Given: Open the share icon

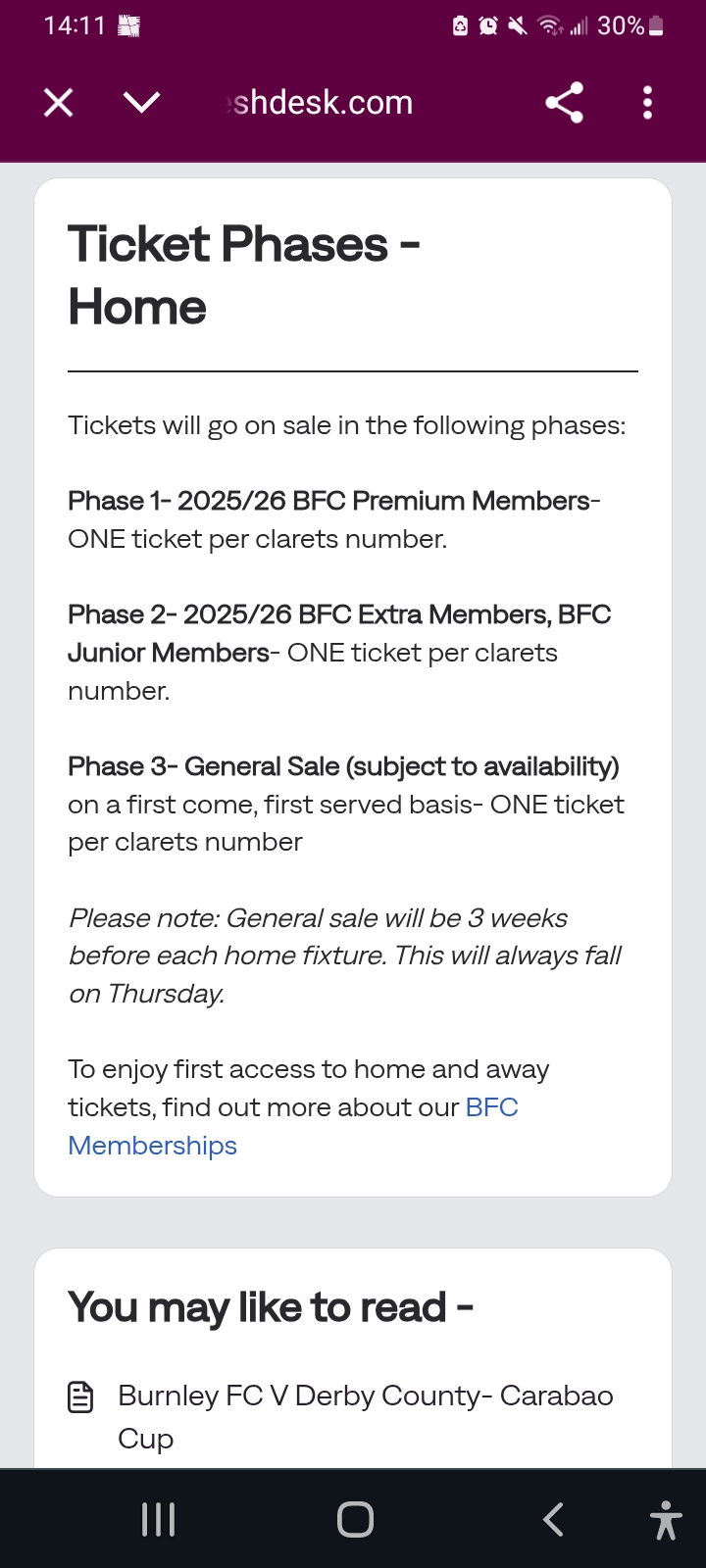Looking at the screenshot, I should pyautogui.click(x=564, y=102).
